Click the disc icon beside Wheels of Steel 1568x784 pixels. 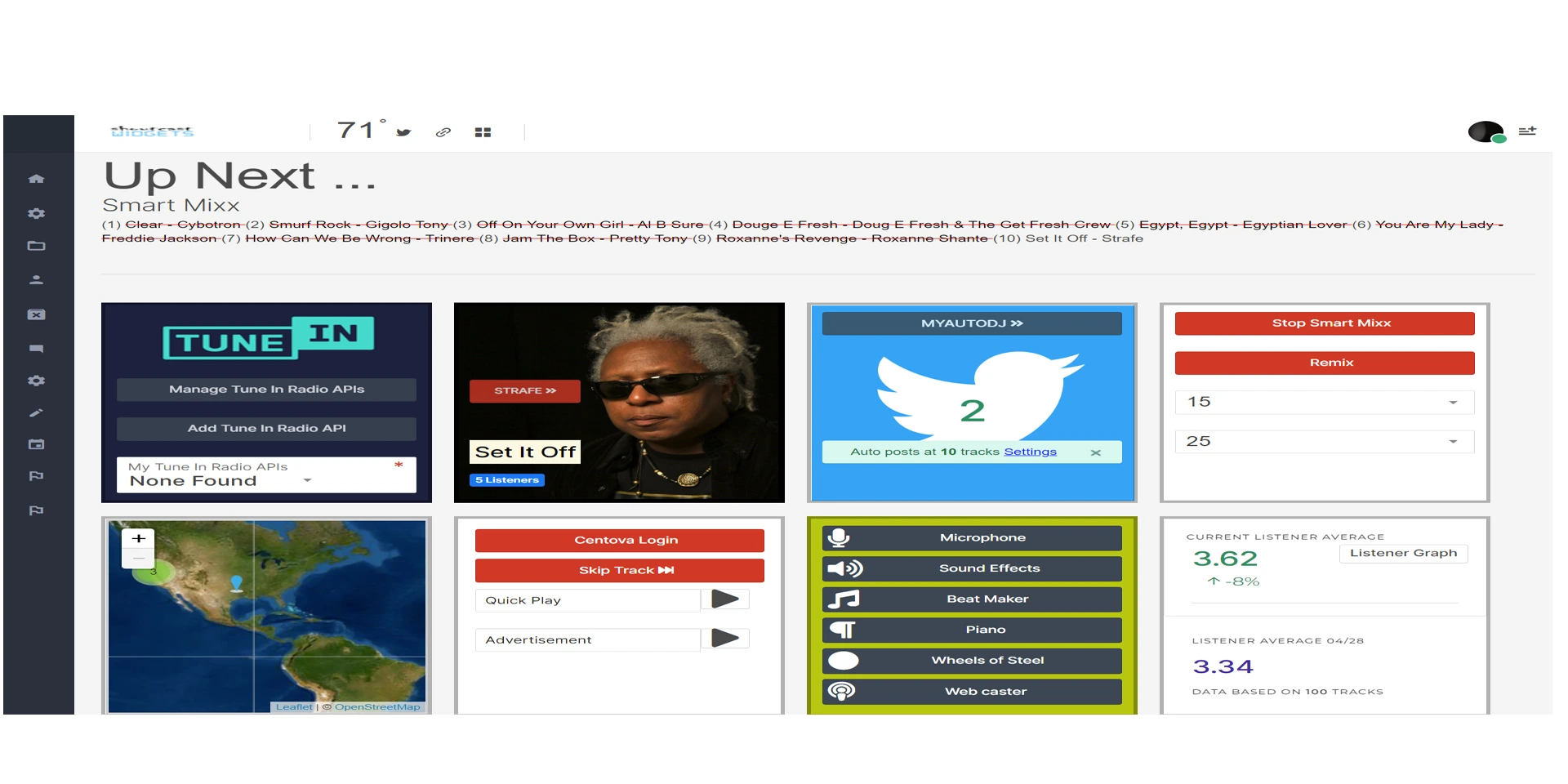point(843,661)
